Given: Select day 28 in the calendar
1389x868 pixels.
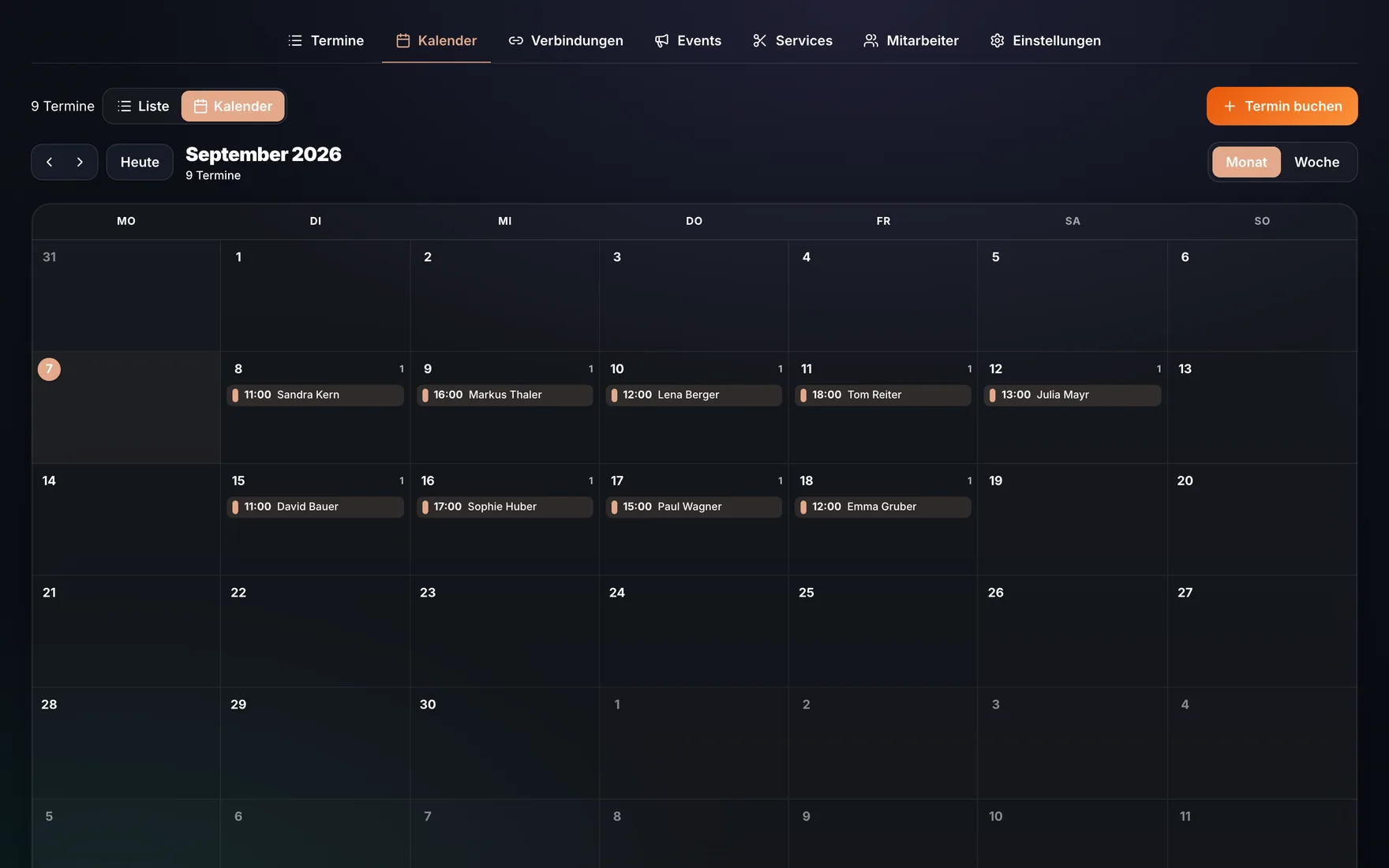Looking at the screenshot, I should [126, 743].
